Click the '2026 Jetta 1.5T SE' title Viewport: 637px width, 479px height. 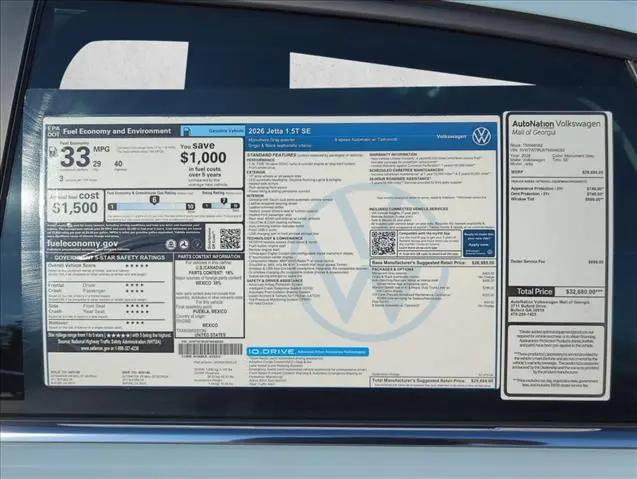click(280, 131)
